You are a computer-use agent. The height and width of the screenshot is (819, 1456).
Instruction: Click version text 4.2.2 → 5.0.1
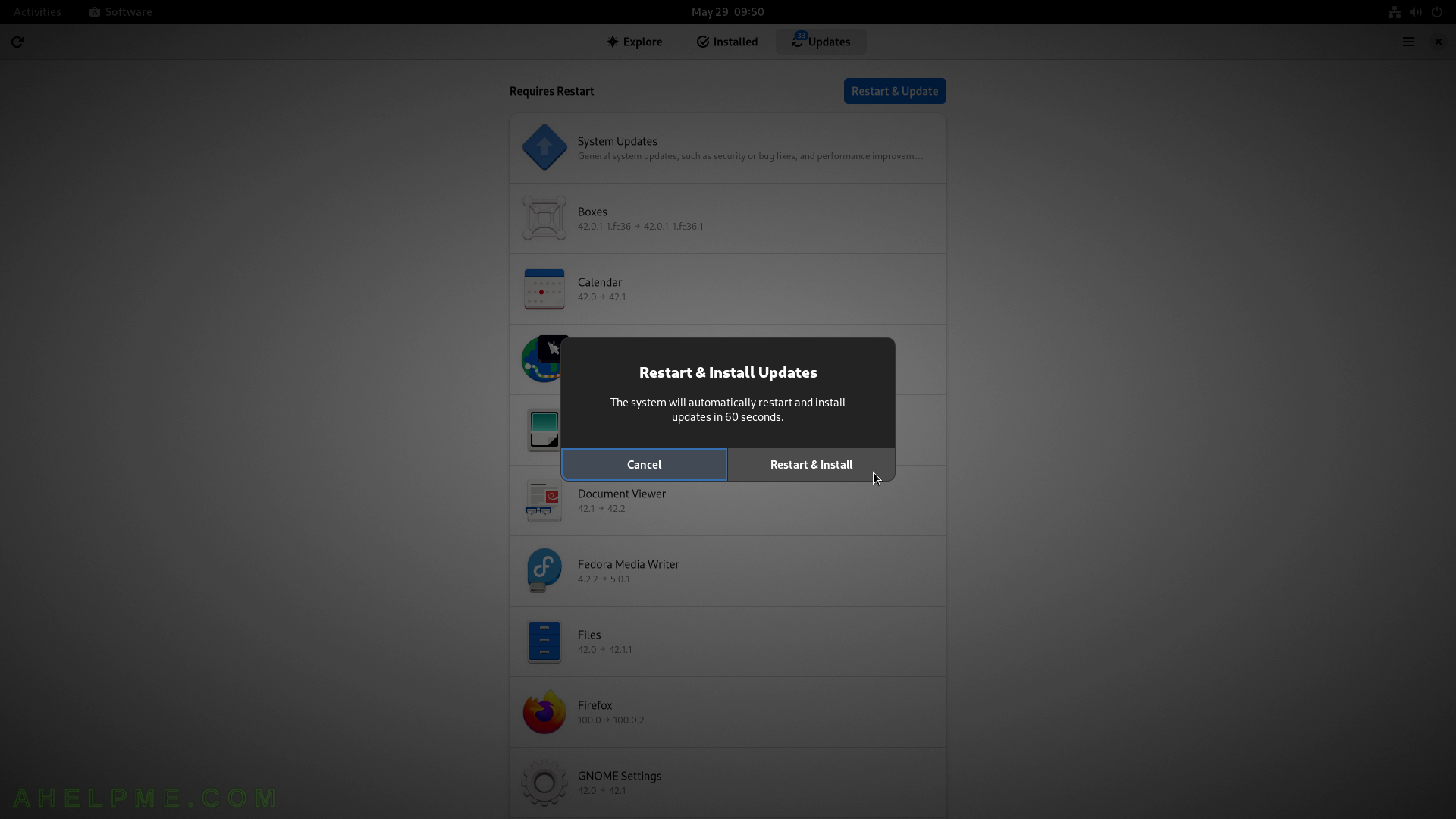tap(604, 579)
